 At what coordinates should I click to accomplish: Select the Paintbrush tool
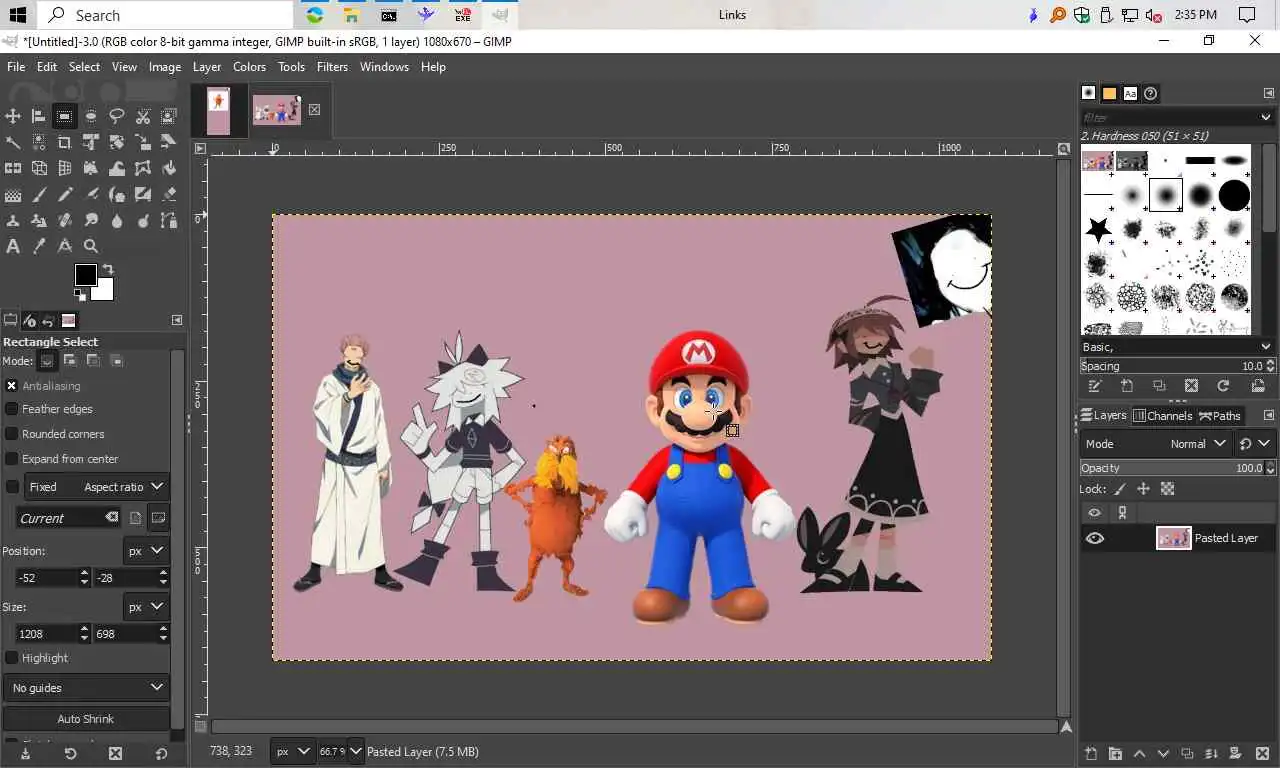(x=39, y=194)
